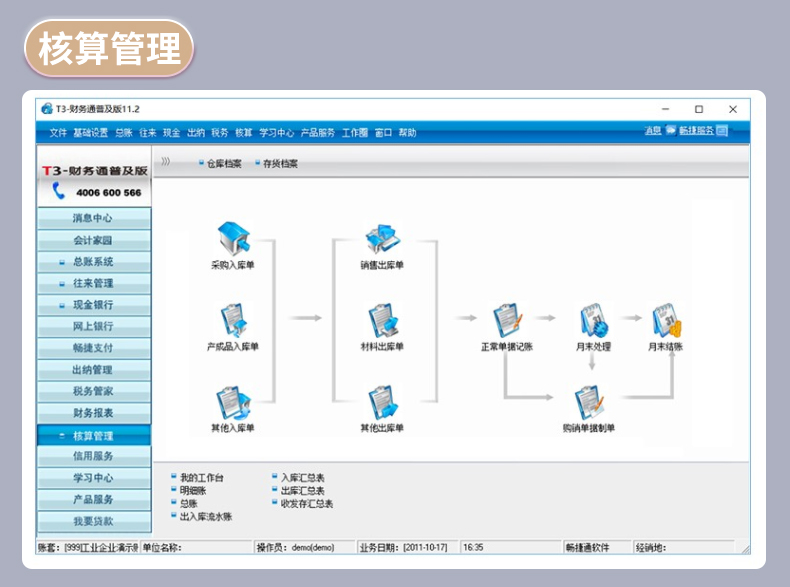Select 财务报表 in the sidebar
Screen dimensions: 790x587
[x=94, y=413]
